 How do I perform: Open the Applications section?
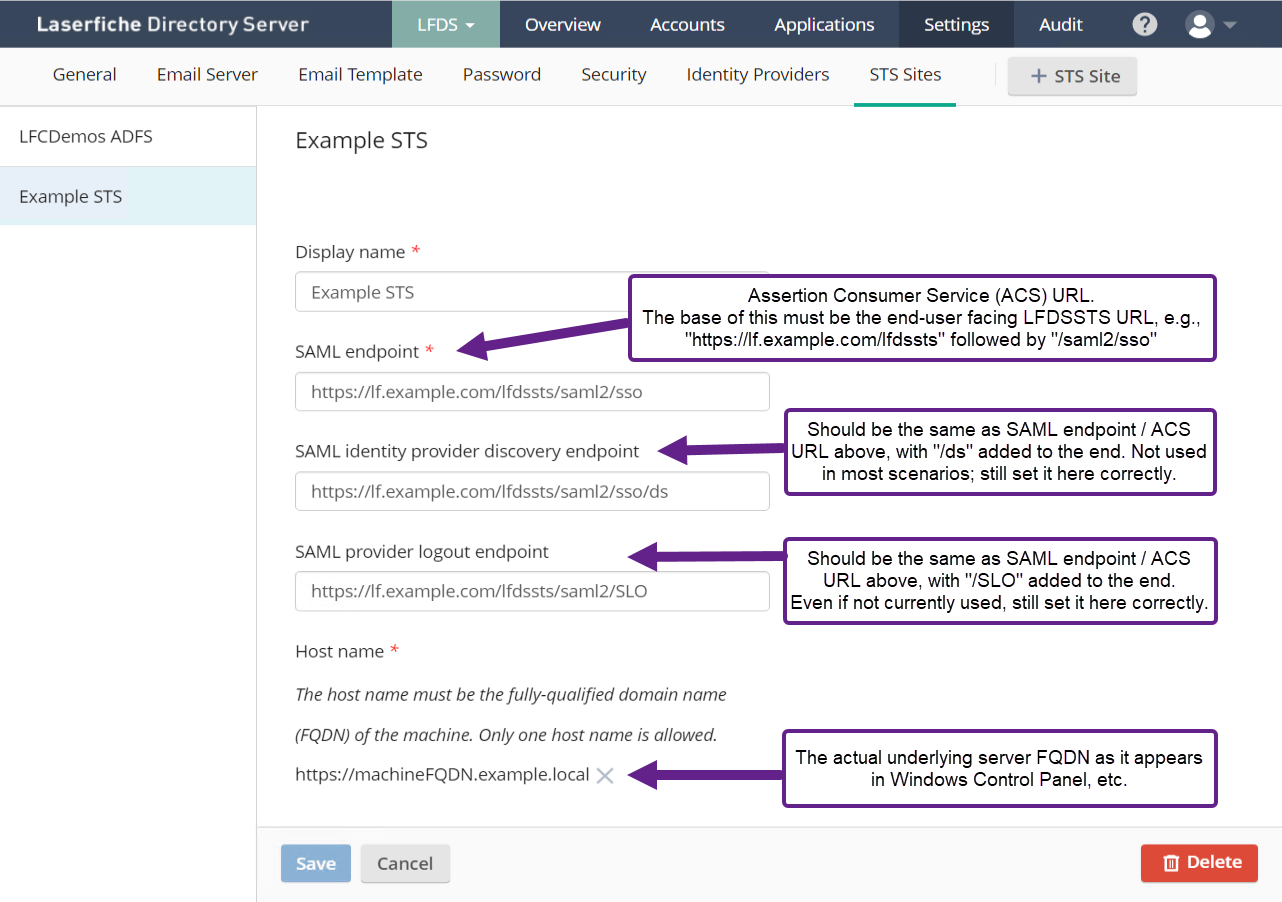tap(824, 24)
